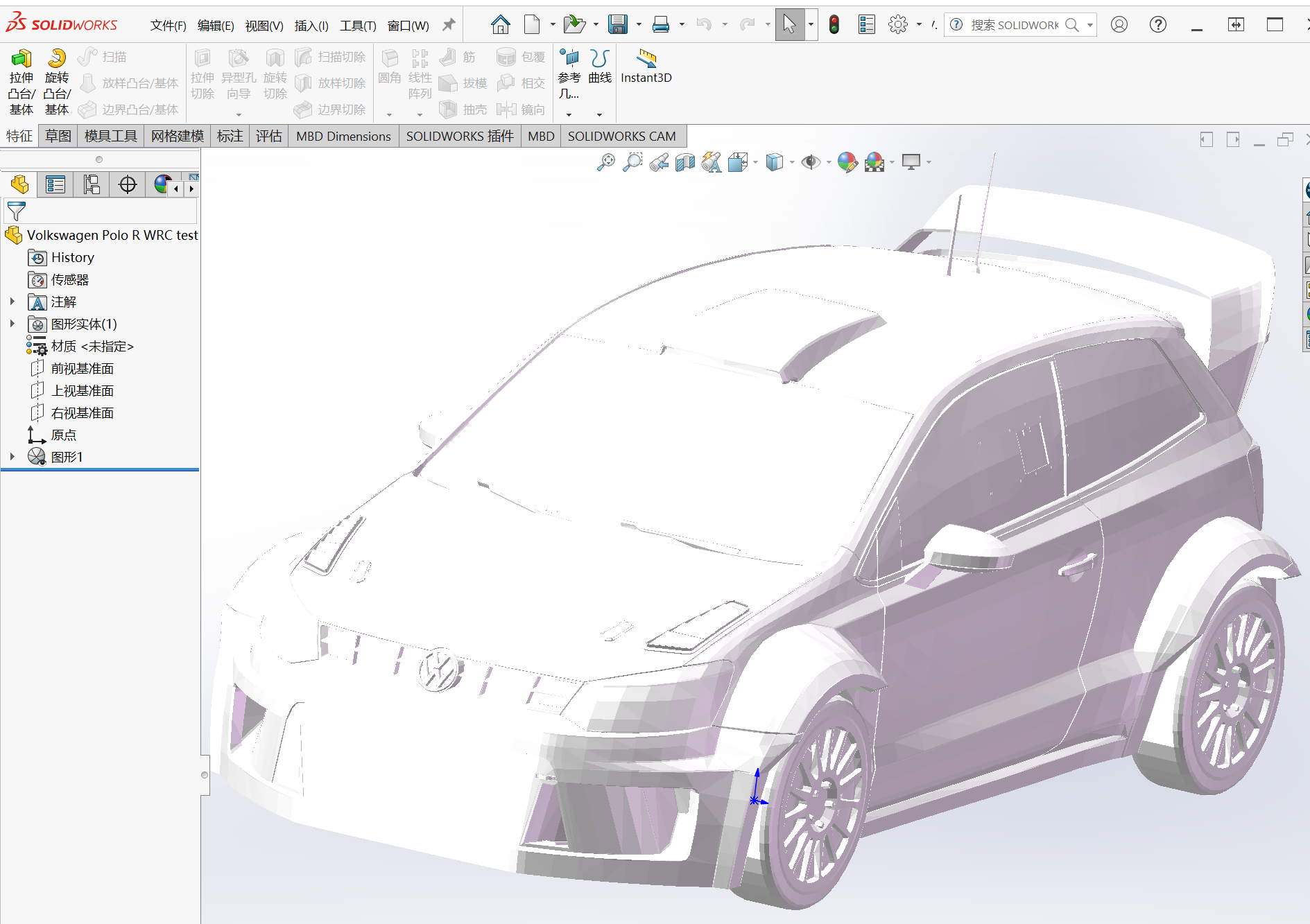
Task: Open the 插入(I) menu
Action: (311, 26)
